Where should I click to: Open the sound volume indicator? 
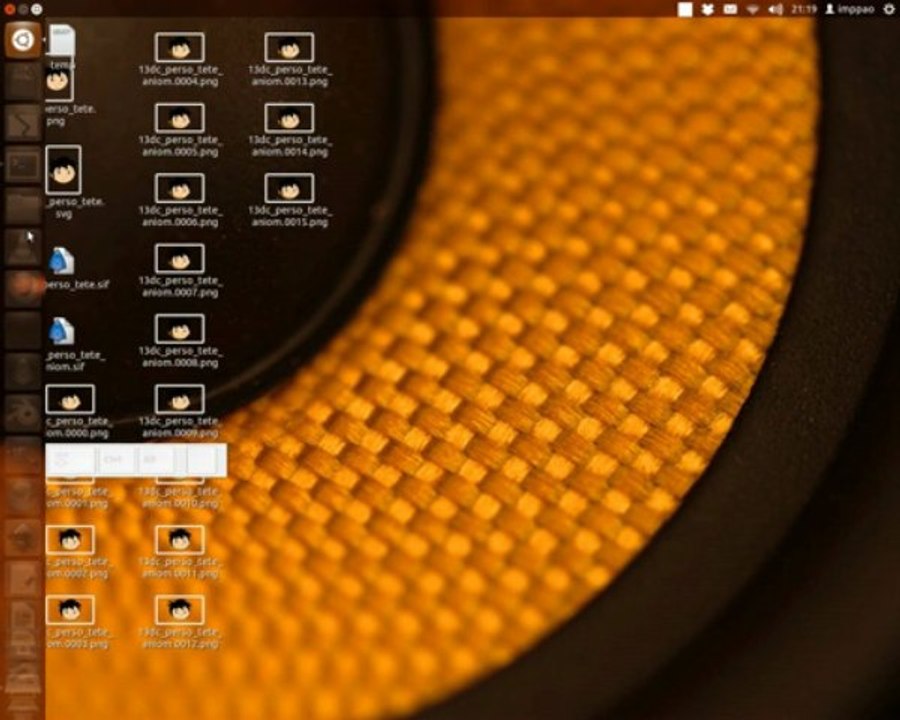click(775, 9)
